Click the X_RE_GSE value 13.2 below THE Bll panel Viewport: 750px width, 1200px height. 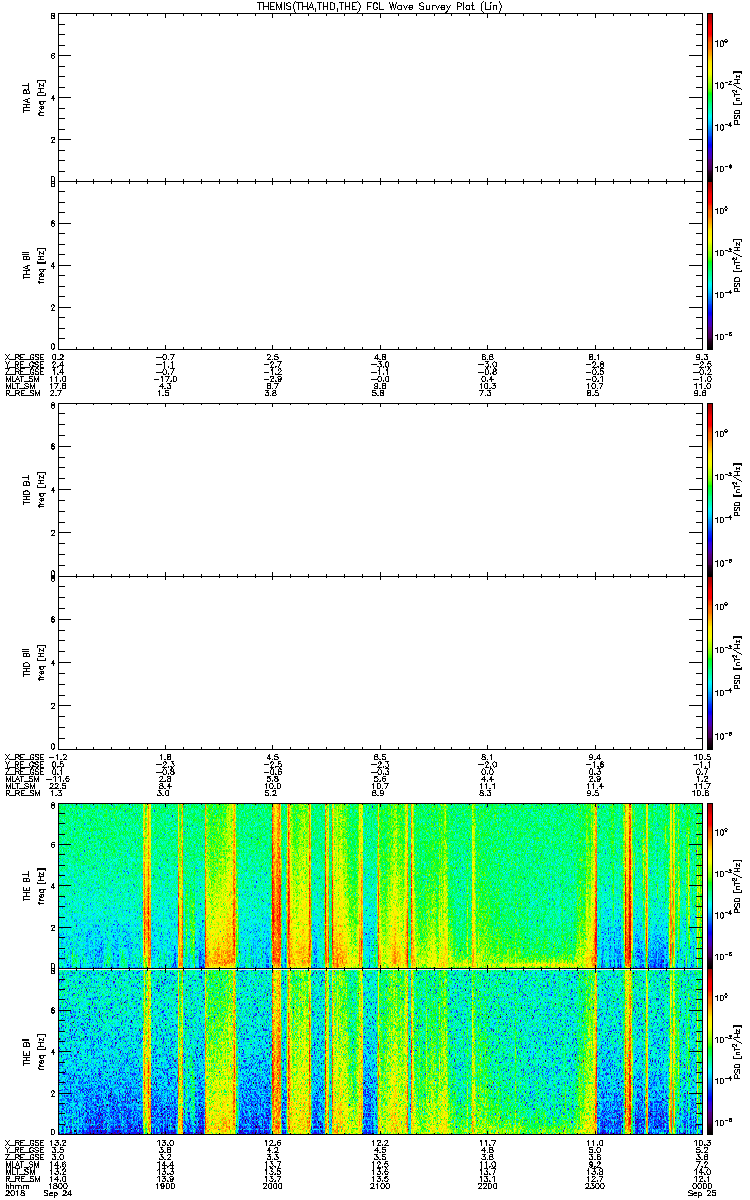coord(57,1142)
